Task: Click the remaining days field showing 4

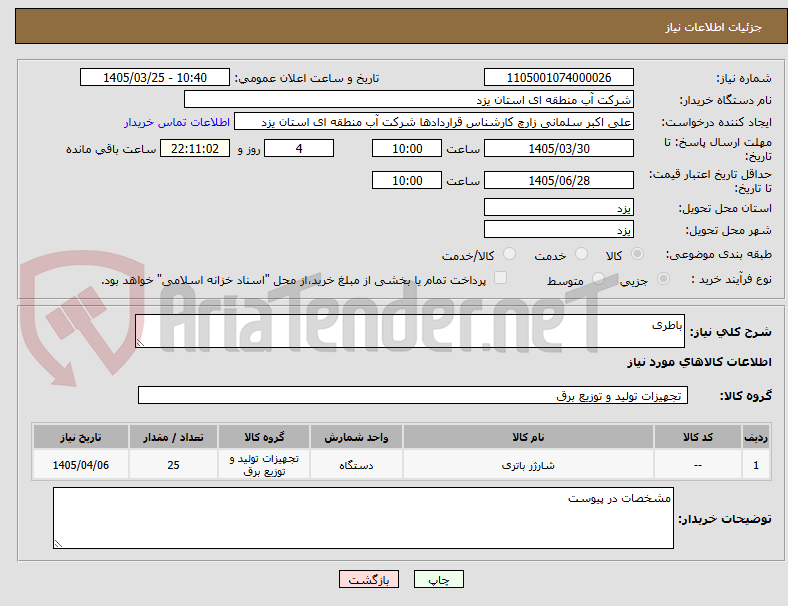Action: 299,148
